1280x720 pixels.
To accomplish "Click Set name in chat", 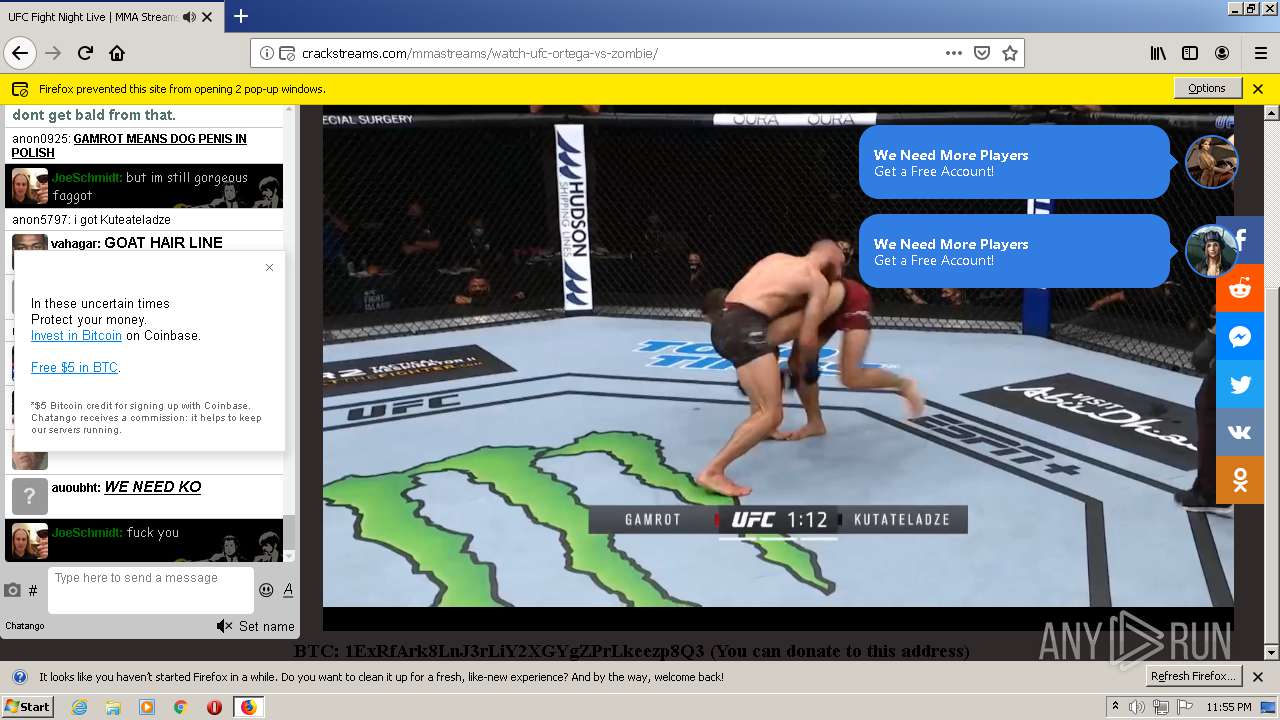I will click(x=266, y=626).
